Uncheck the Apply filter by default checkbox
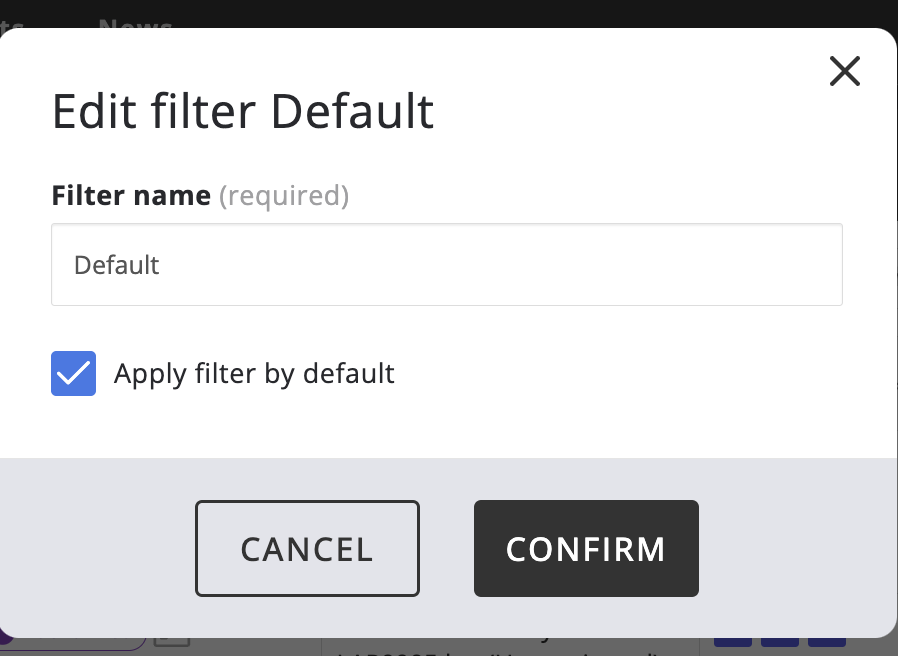Image resolution: width=898 pixels, height=656 pixels. tap(74, 373)
